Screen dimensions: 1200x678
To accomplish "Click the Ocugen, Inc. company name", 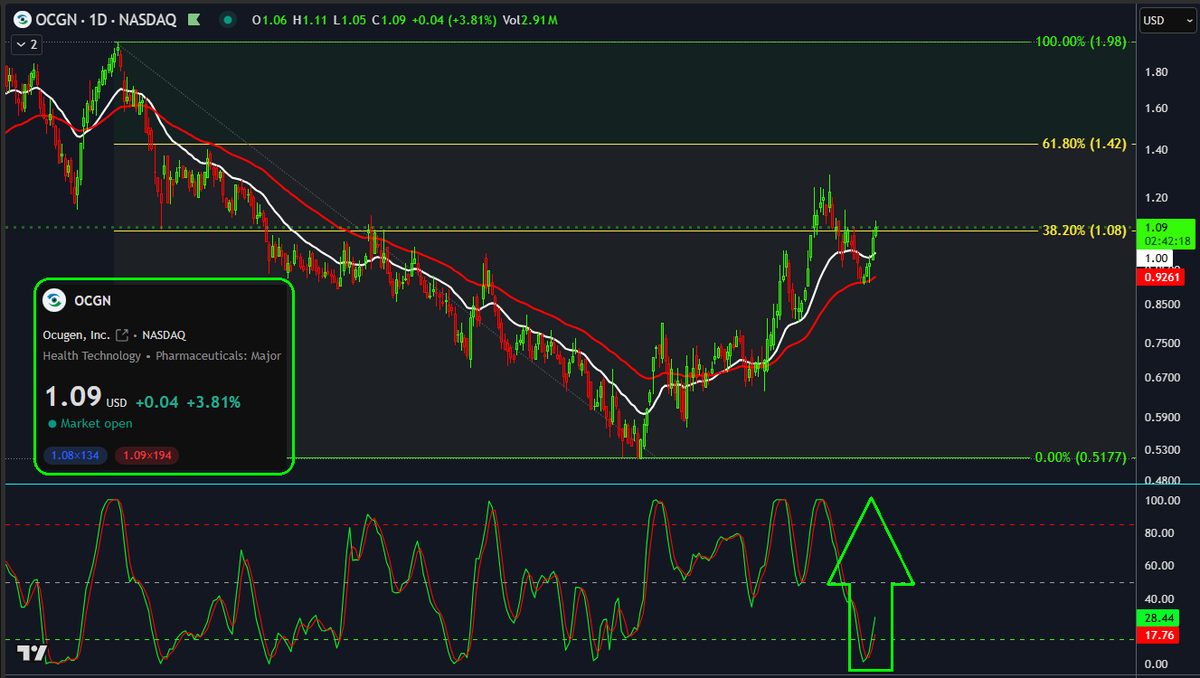I will (x=77, y=335).
